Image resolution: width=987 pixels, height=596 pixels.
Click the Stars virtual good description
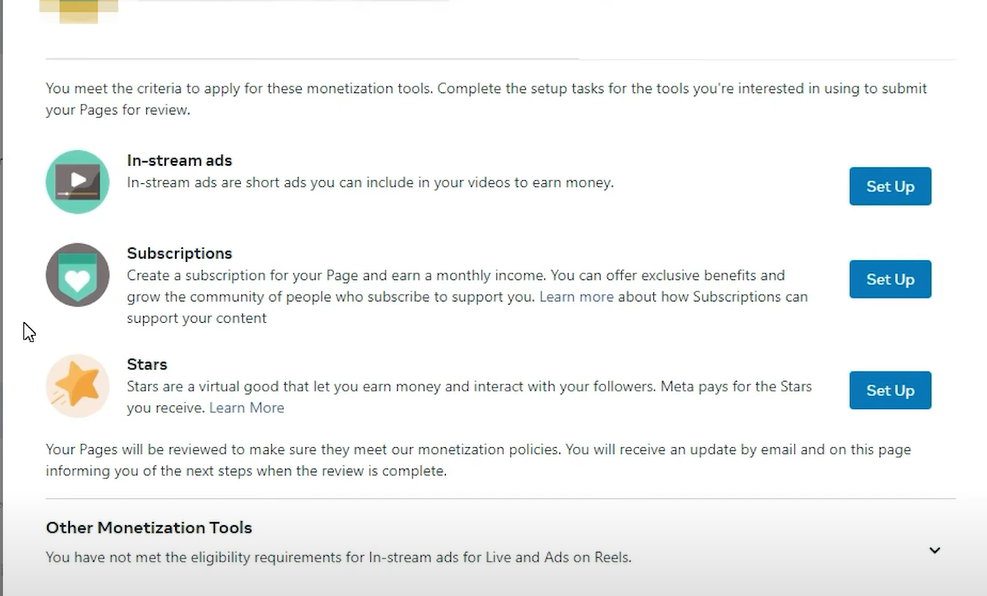(x=469, y=386)
